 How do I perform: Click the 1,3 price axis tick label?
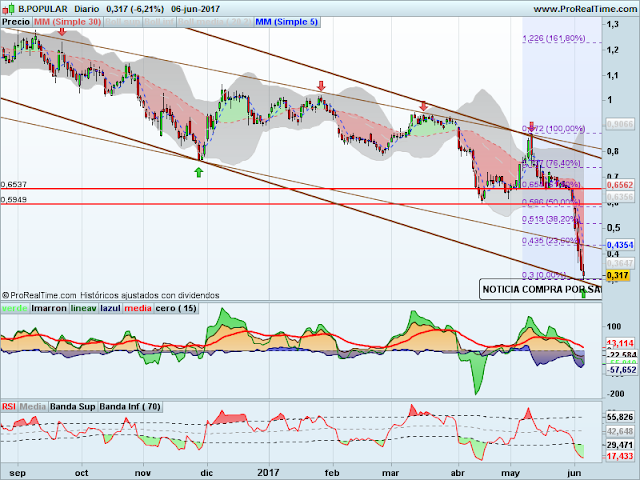coord(613,24)
